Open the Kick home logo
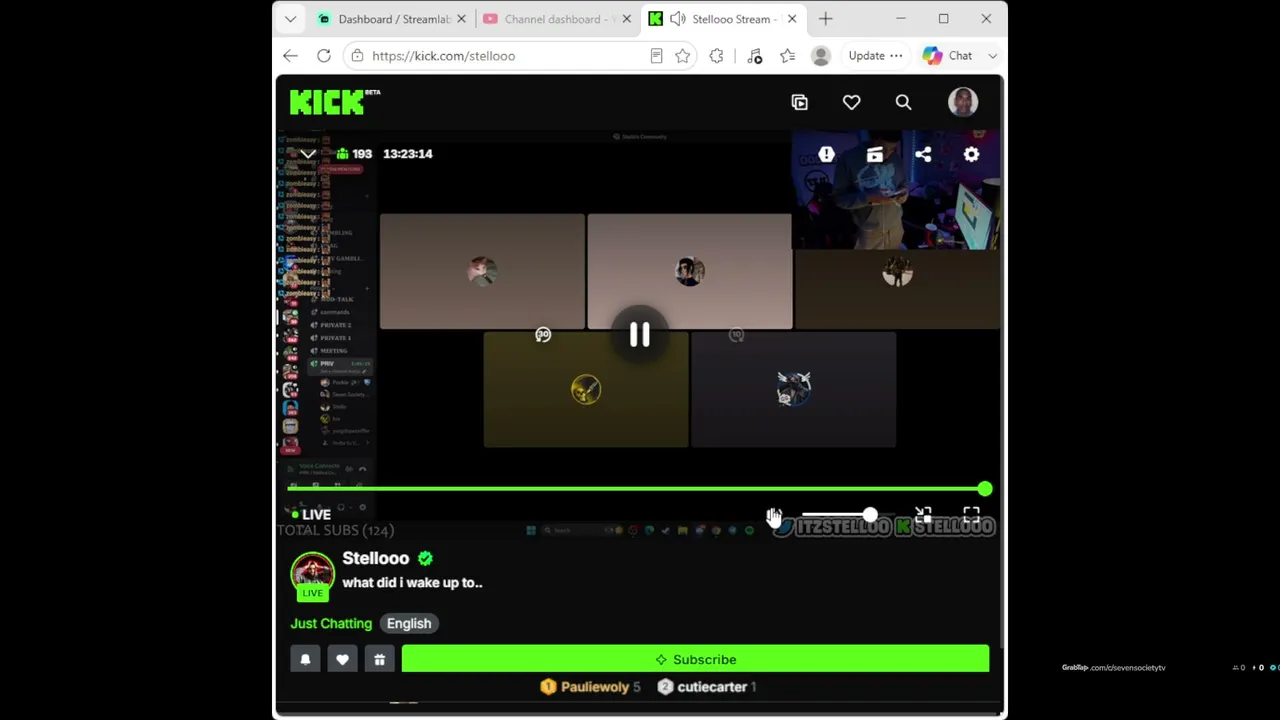 point(335,102)
